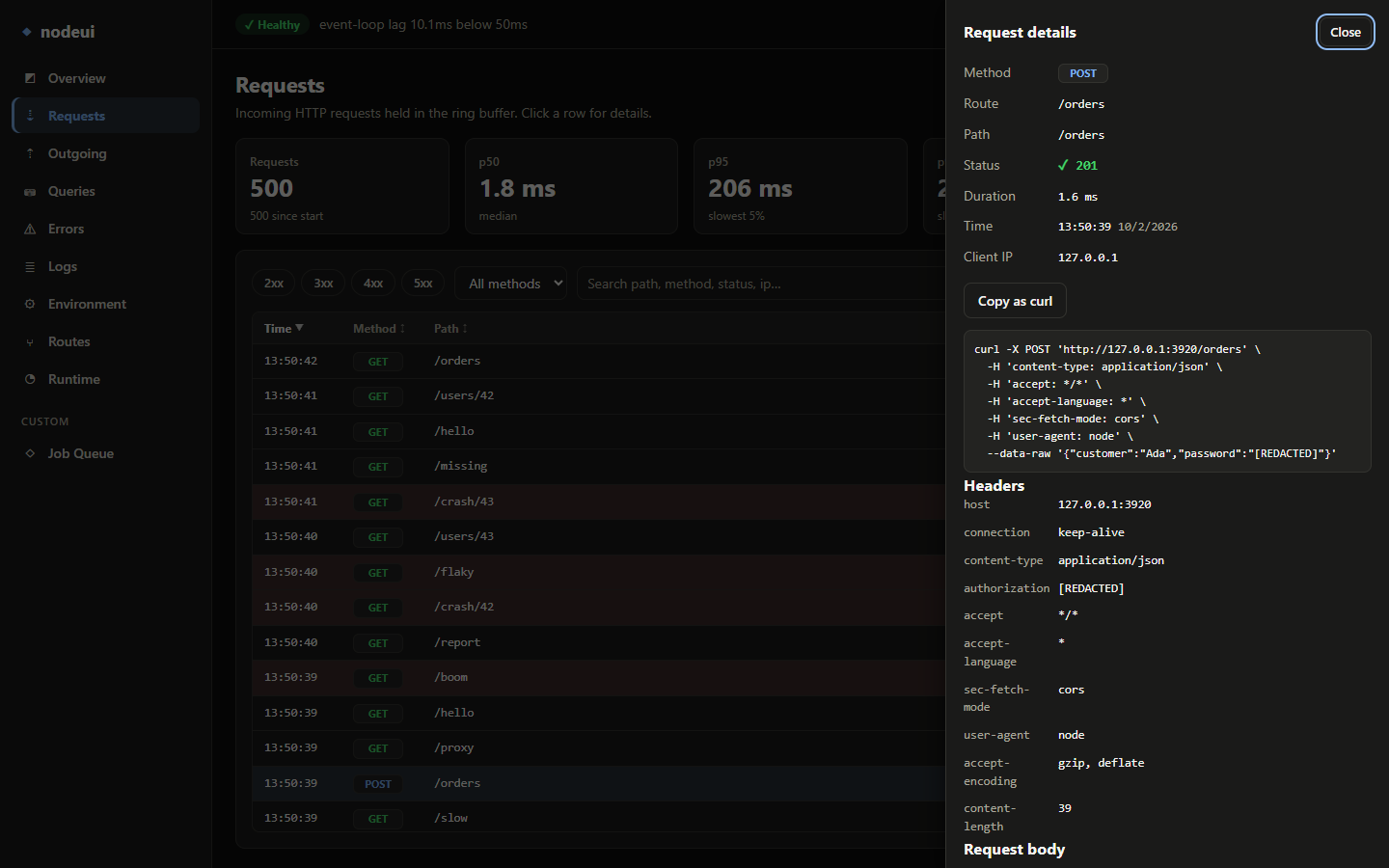Click the nodeui logo icon

(x=27, y=32)
